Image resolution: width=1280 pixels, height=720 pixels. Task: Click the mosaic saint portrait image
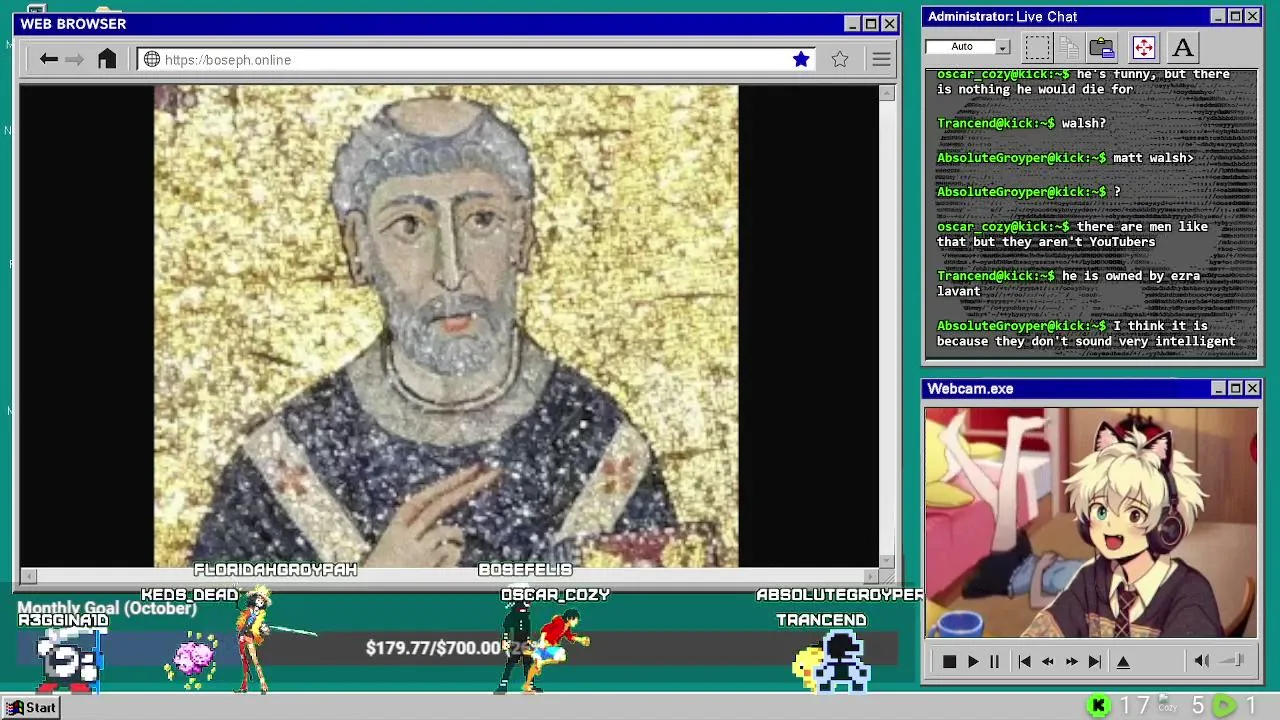(x=446, y=326)
